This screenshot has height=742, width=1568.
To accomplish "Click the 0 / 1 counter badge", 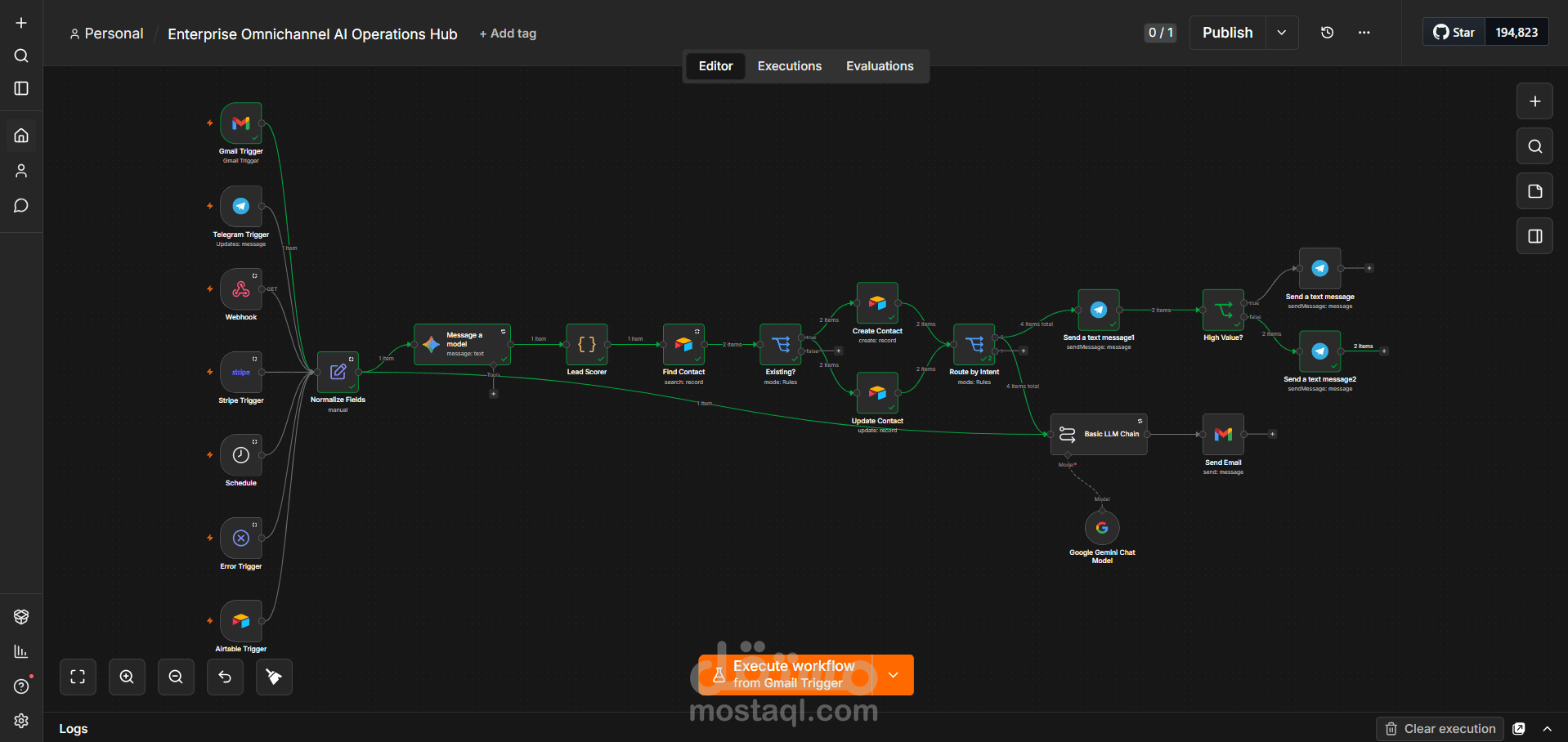I will click(x=1160, y=33).
